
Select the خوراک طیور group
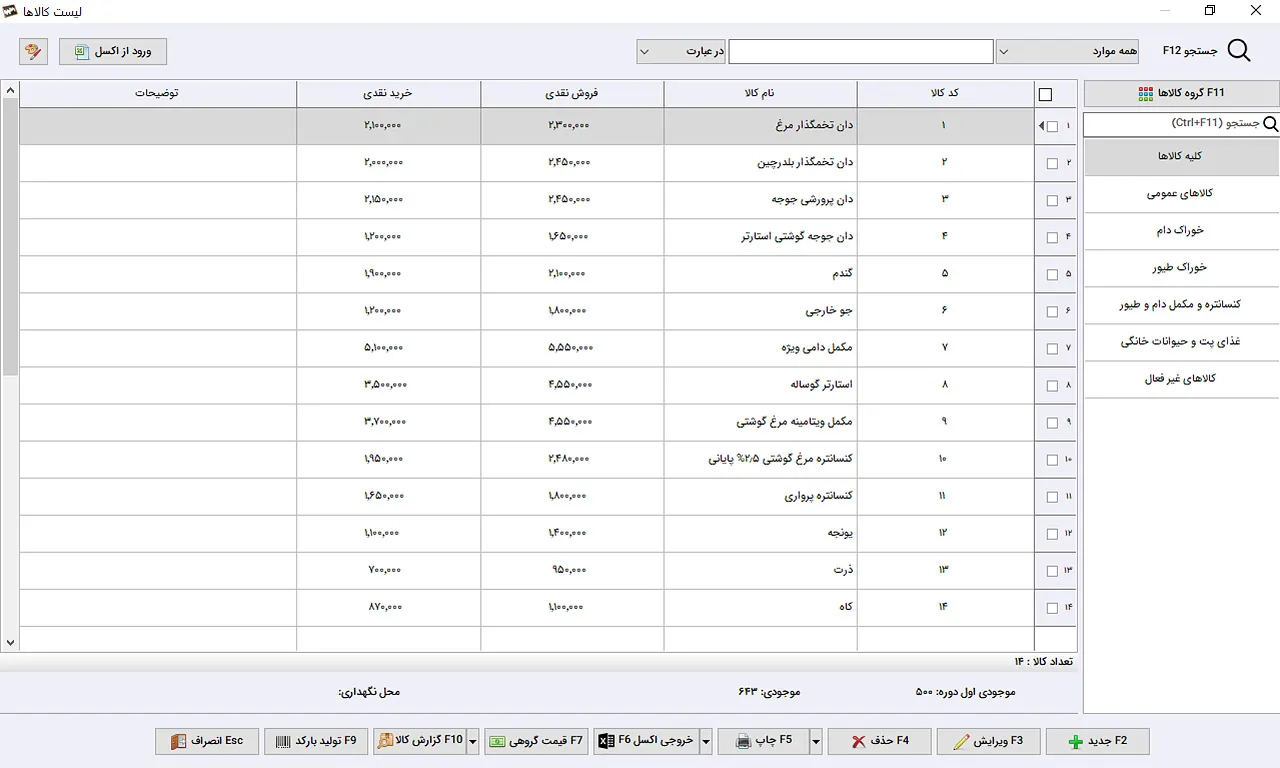[x=1181, y=268]
